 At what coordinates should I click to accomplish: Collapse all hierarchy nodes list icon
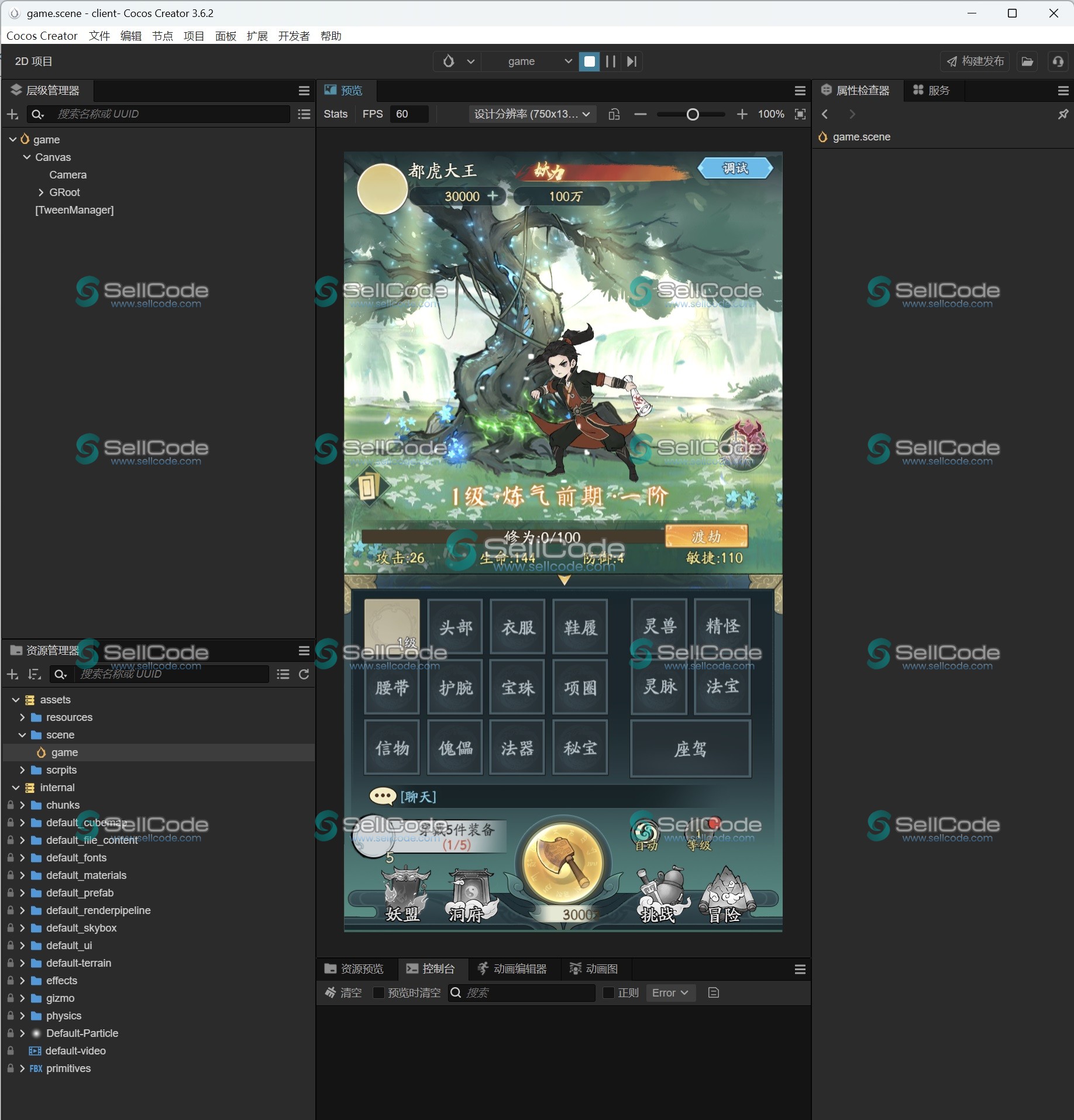[x=304, y=115]
